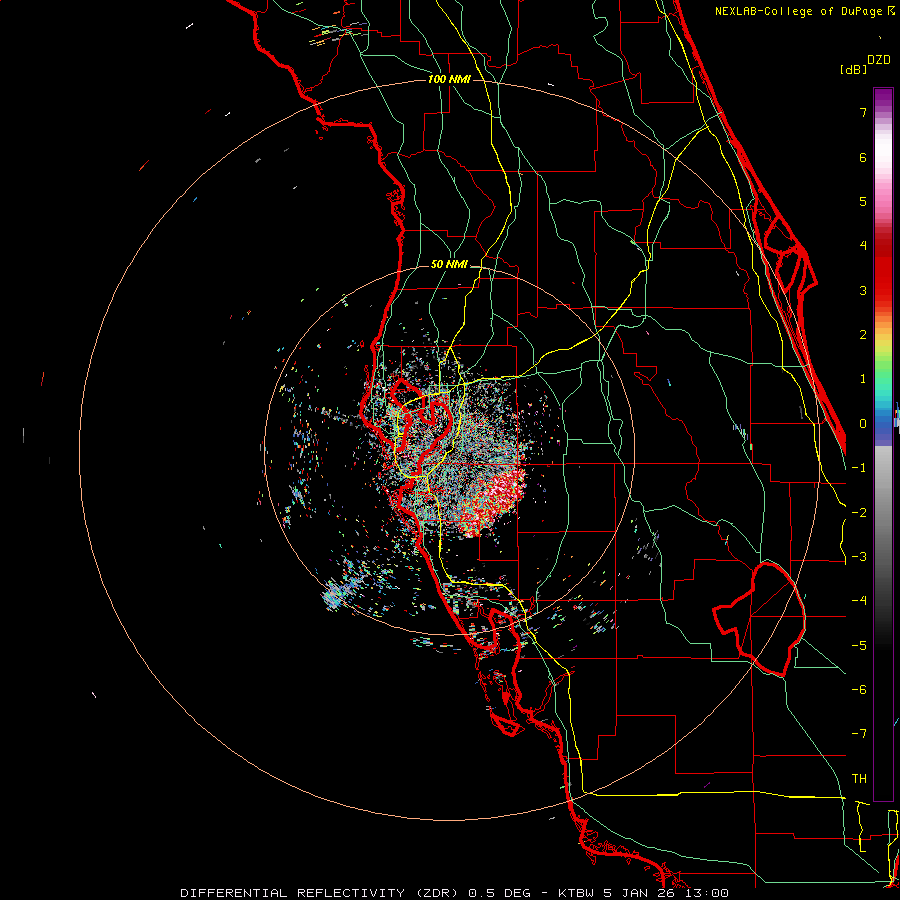The width and height of the screenshot is (900, 900).
Task: Click the 4 dB value on scale
Action: (x=863, y=246)
